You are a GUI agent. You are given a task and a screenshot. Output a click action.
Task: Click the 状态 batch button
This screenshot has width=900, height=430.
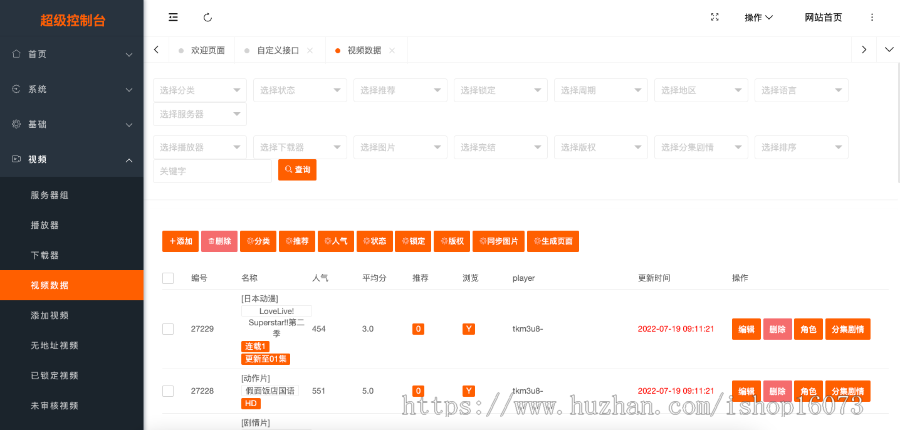375,242
